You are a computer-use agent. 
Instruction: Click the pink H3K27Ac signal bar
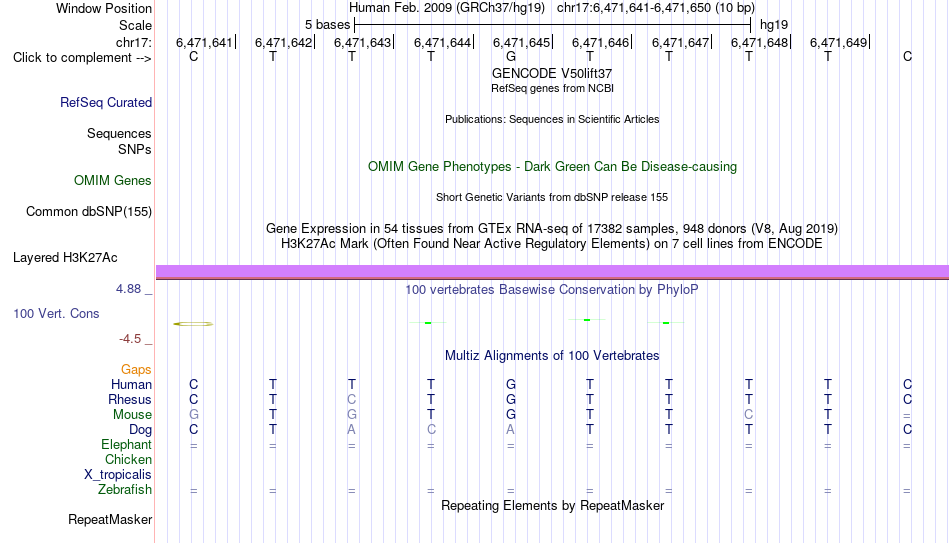tap(553, 272)
